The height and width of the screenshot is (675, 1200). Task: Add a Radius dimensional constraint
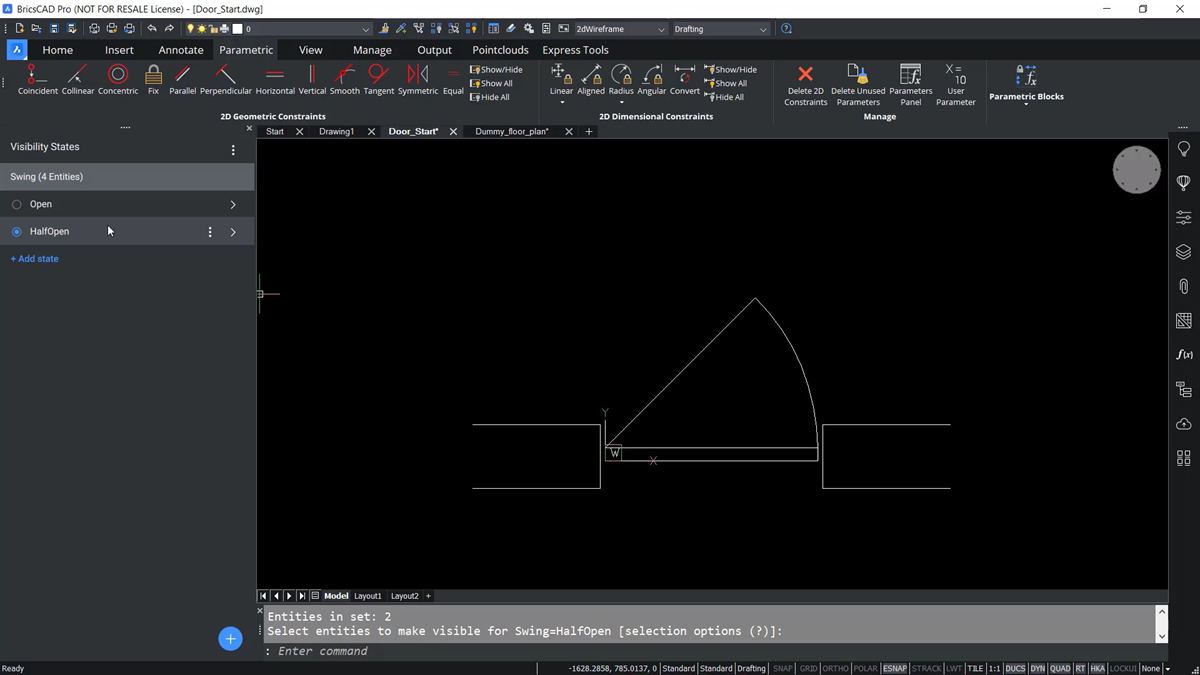(x=621, y=80)
